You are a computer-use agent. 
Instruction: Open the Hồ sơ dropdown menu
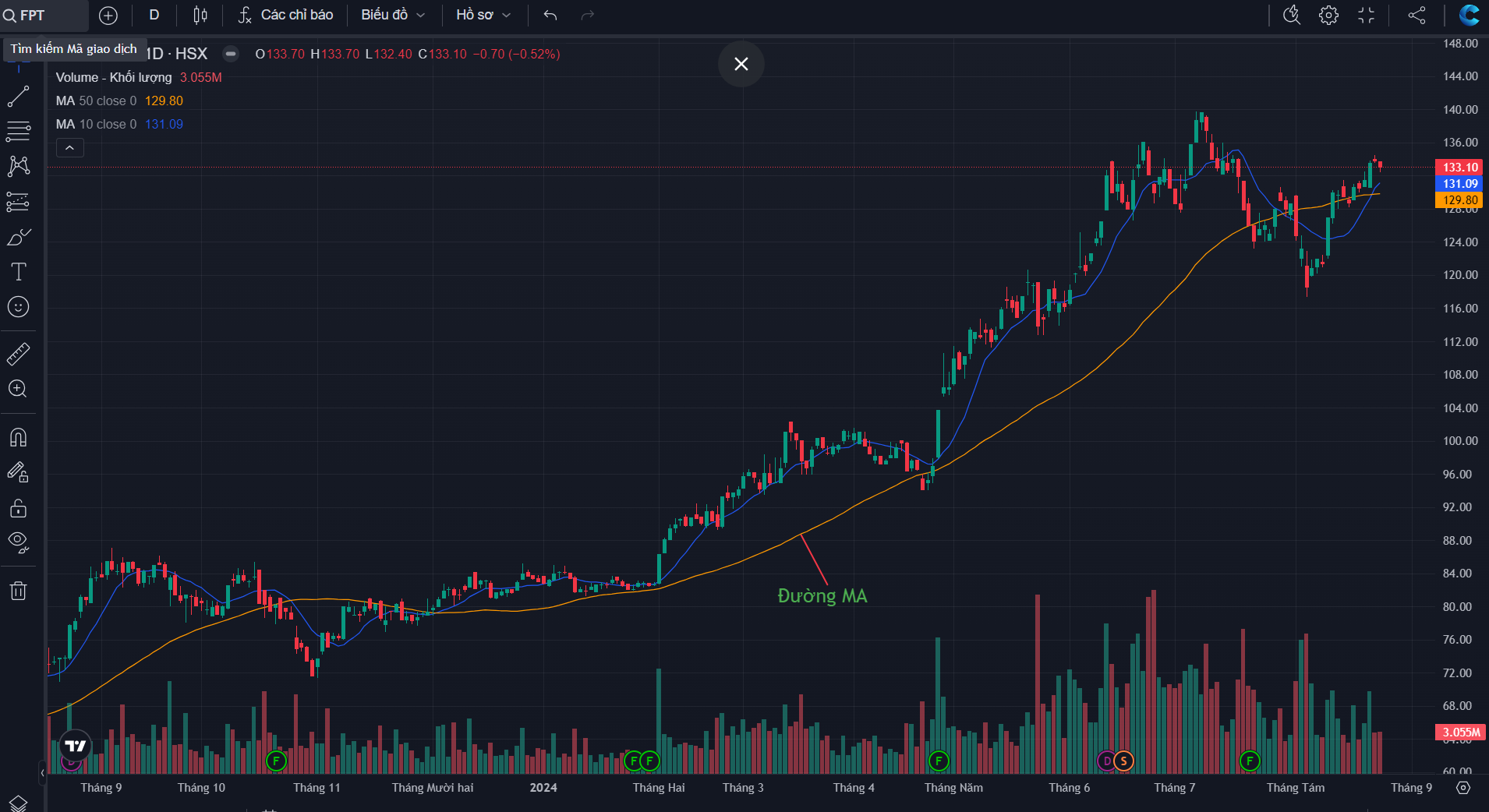coord(483,15)
